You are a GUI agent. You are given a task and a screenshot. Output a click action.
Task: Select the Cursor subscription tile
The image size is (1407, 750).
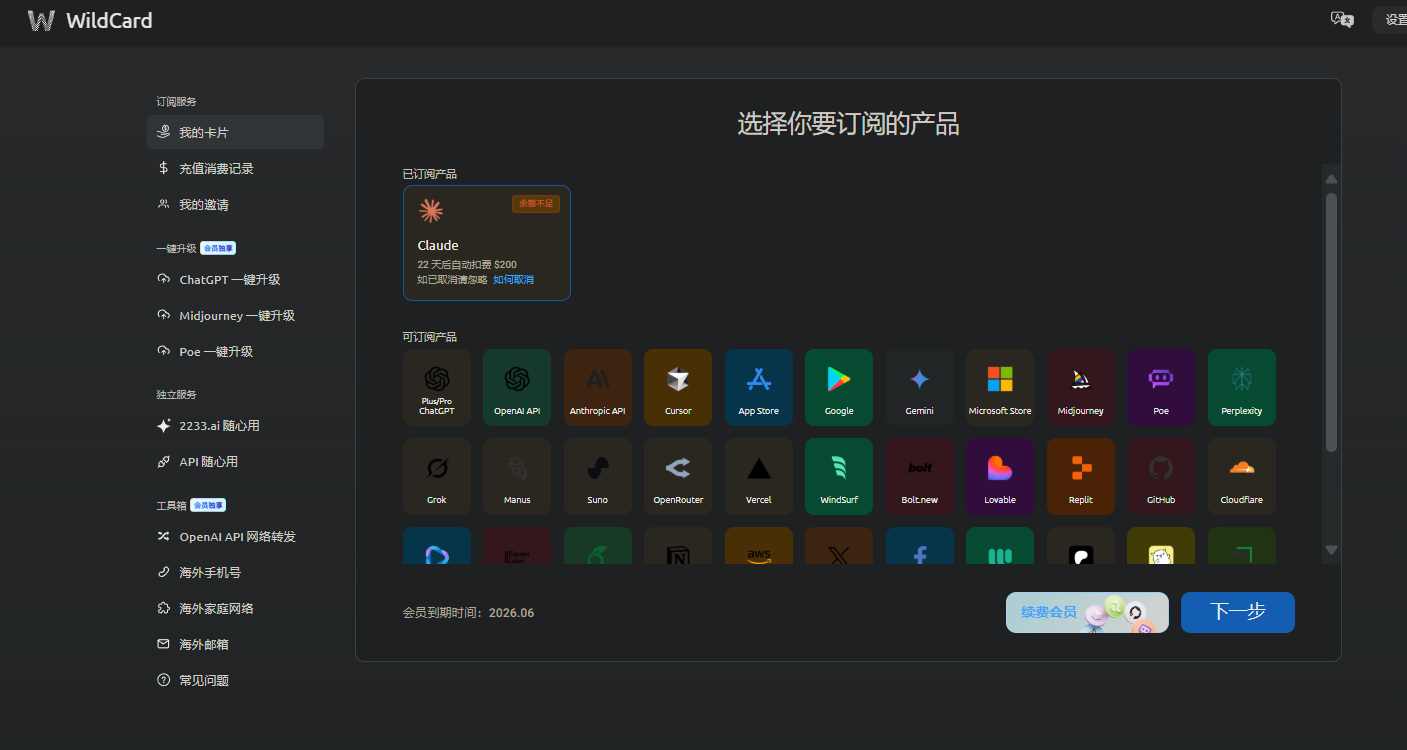pos(678,387)
